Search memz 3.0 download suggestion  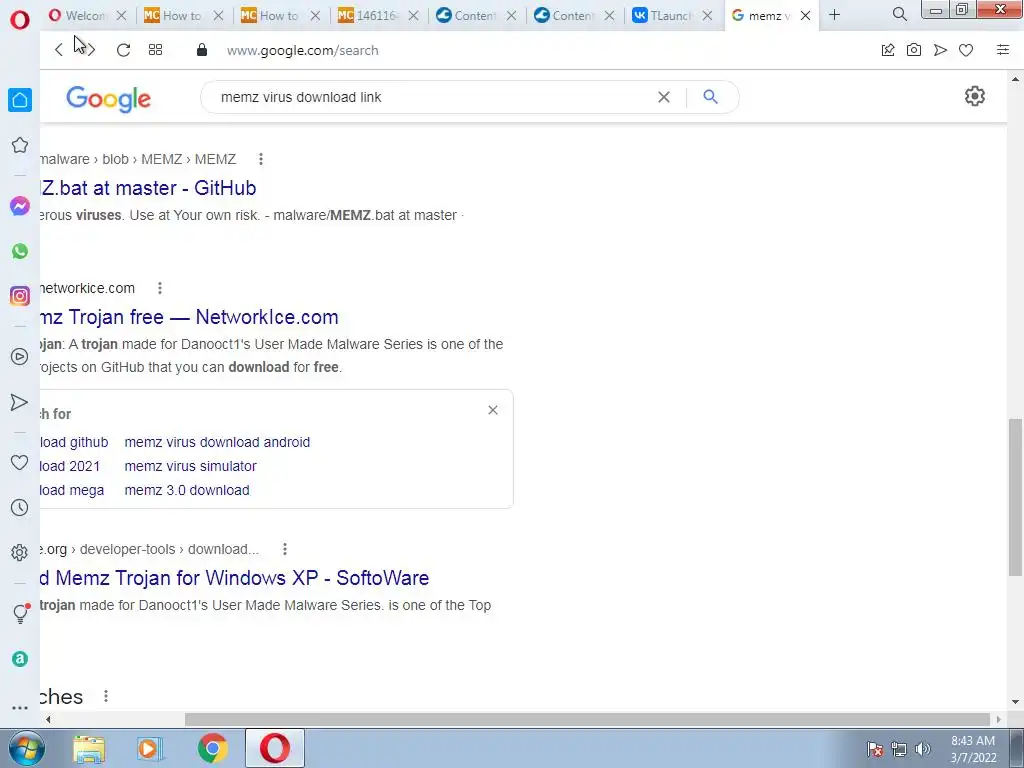tap(187, 490)
